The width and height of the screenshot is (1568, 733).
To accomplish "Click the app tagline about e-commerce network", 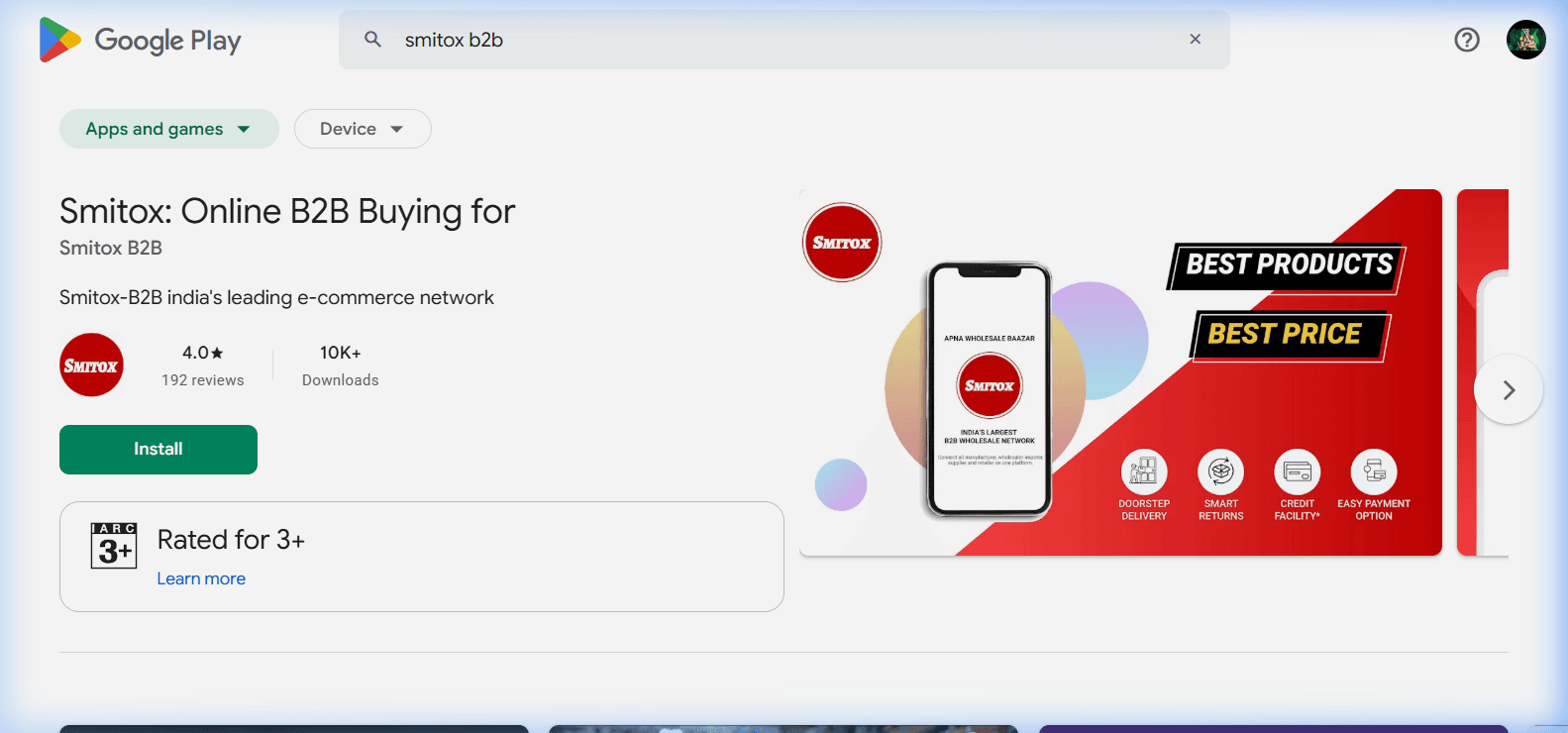I will 276,297.
